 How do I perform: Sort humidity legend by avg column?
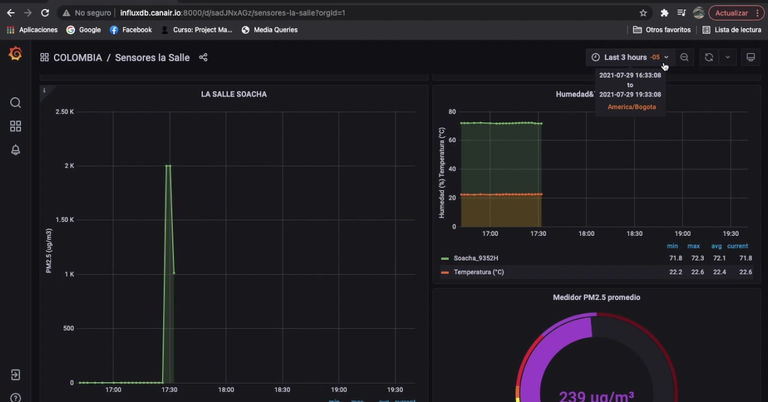click(717, 246)
